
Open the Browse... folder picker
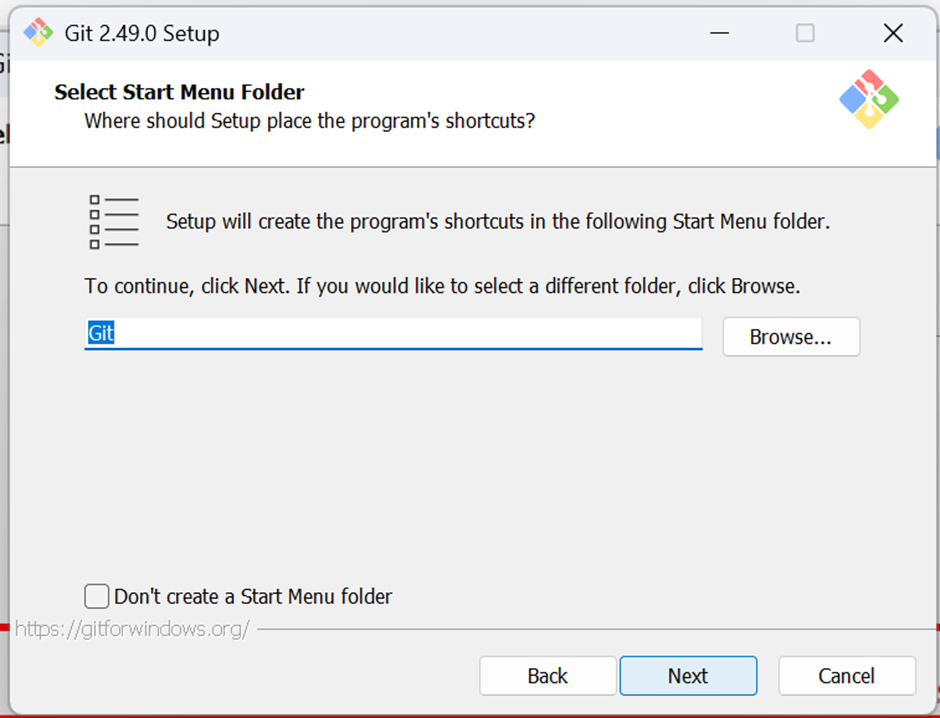coord(791,337)
